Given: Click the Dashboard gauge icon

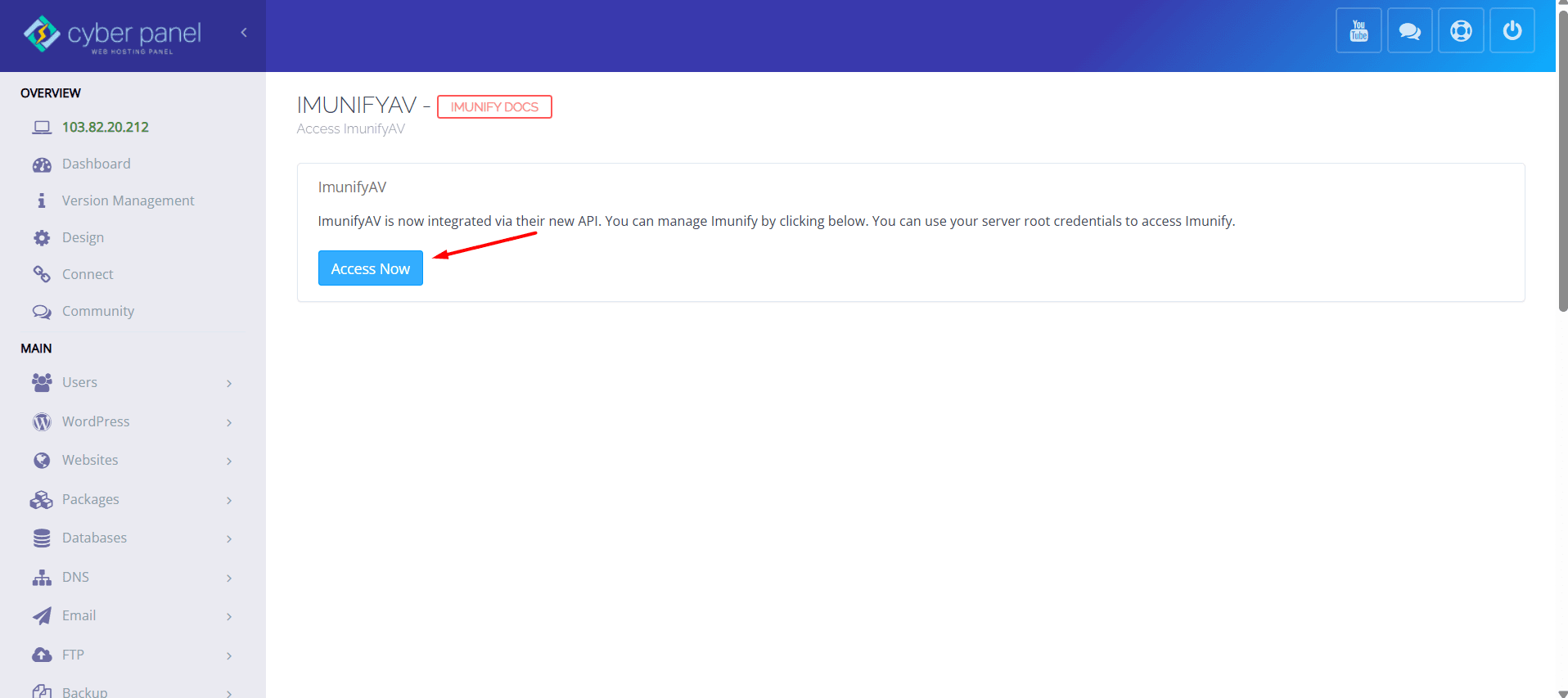Looking at the screenshot, I should click(x=42, y=164).
